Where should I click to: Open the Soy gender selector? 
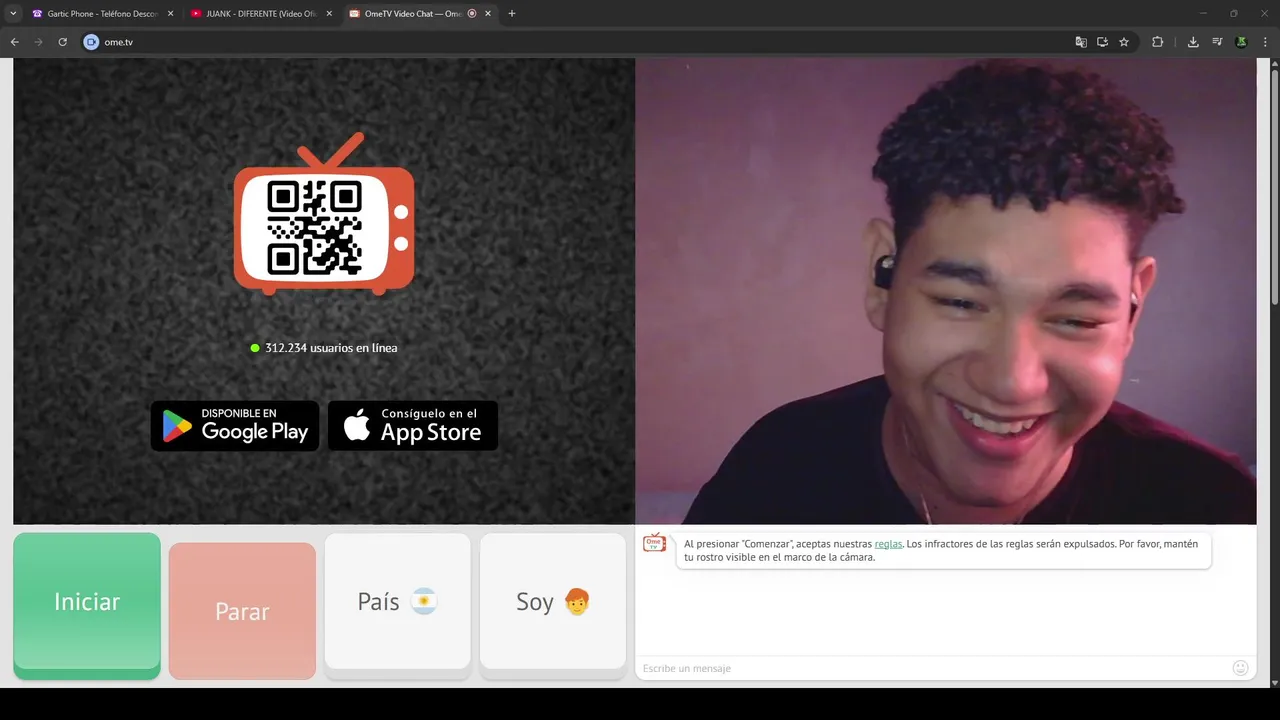point(553,605)
